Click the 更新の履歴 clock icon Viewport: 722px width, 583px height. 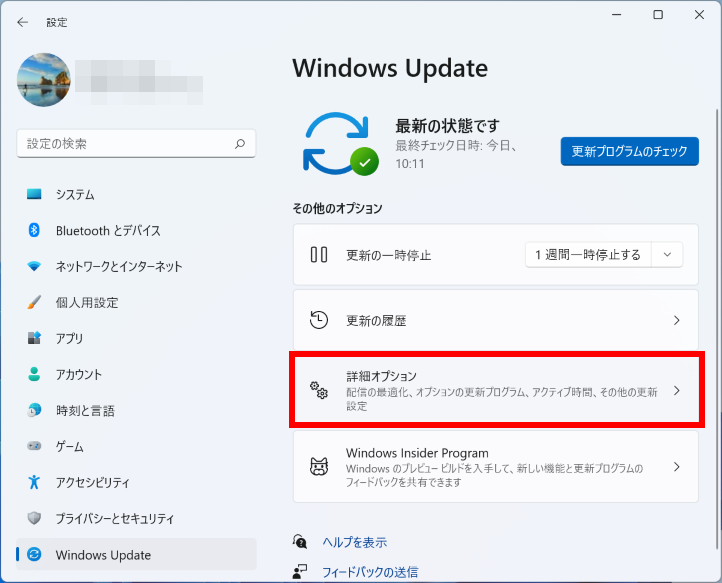coord(319,320)
